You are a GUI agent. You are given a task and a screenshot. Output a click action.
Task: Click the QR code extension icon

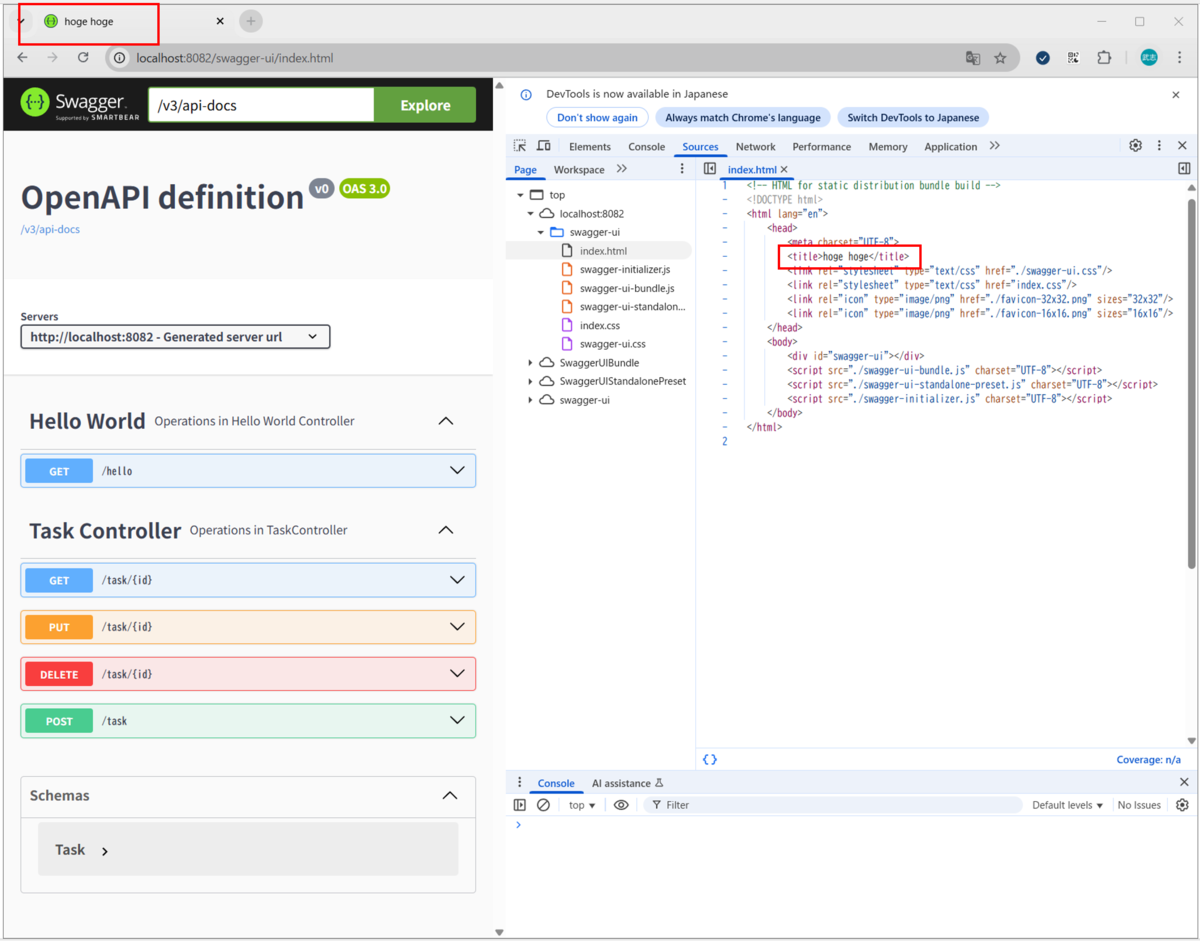(x=1073, y=58)
